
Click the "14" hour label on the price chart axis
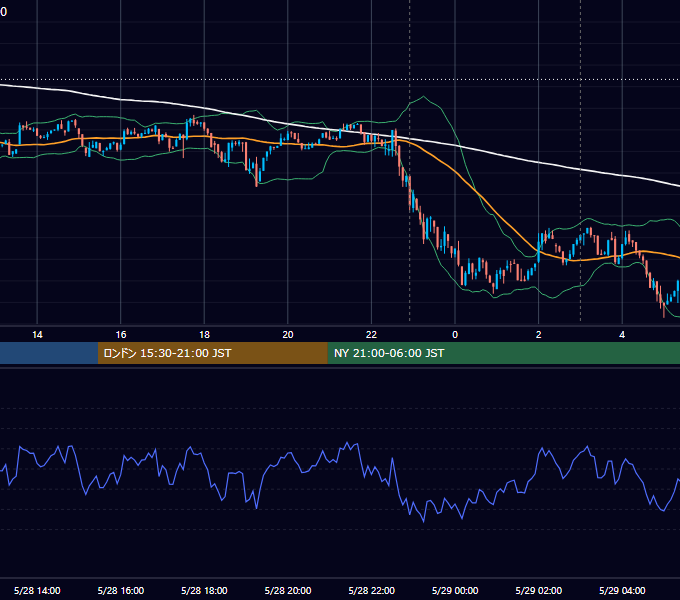point(37,335)
